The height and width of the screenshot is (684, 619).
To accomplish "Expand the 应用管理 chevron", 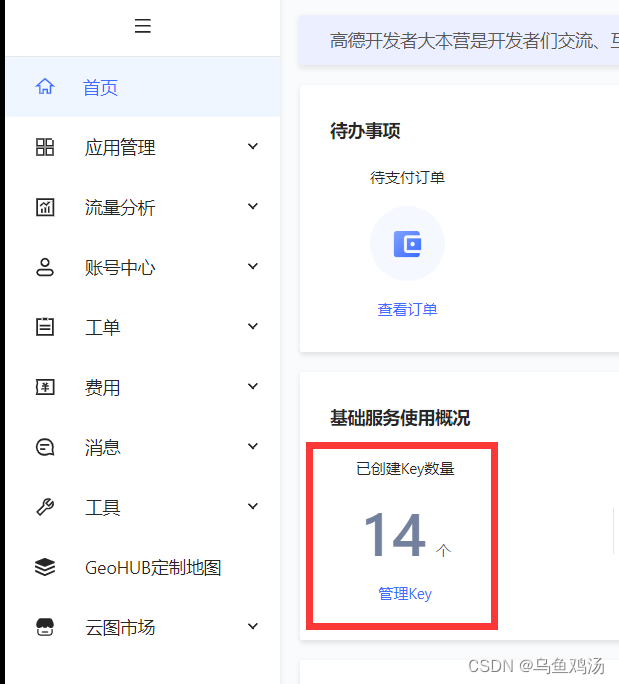I will click(253, 146).
